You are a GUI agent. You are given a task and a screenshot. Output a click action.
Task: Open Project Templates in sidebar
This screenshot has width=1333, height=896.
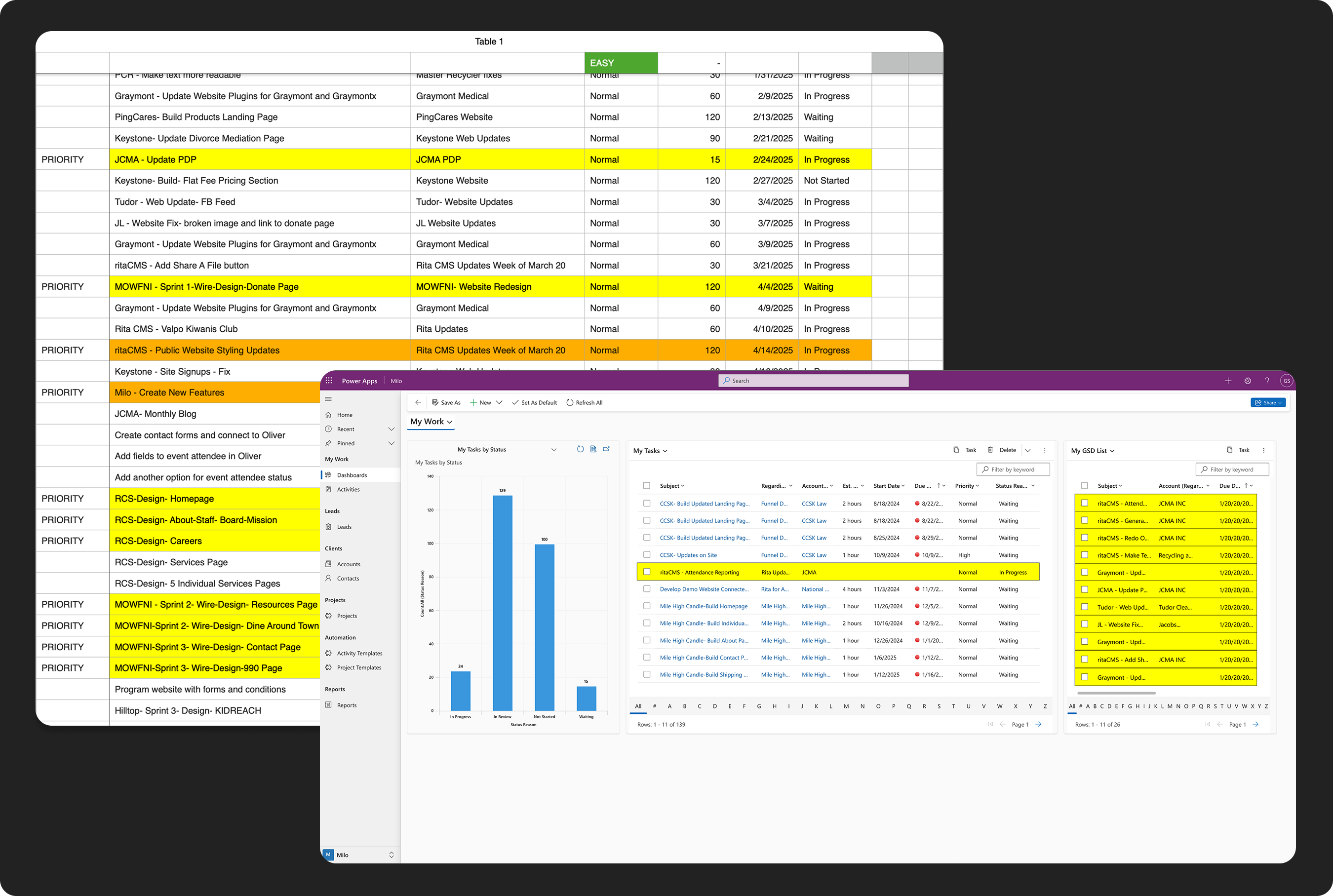[x=359, y=667]
